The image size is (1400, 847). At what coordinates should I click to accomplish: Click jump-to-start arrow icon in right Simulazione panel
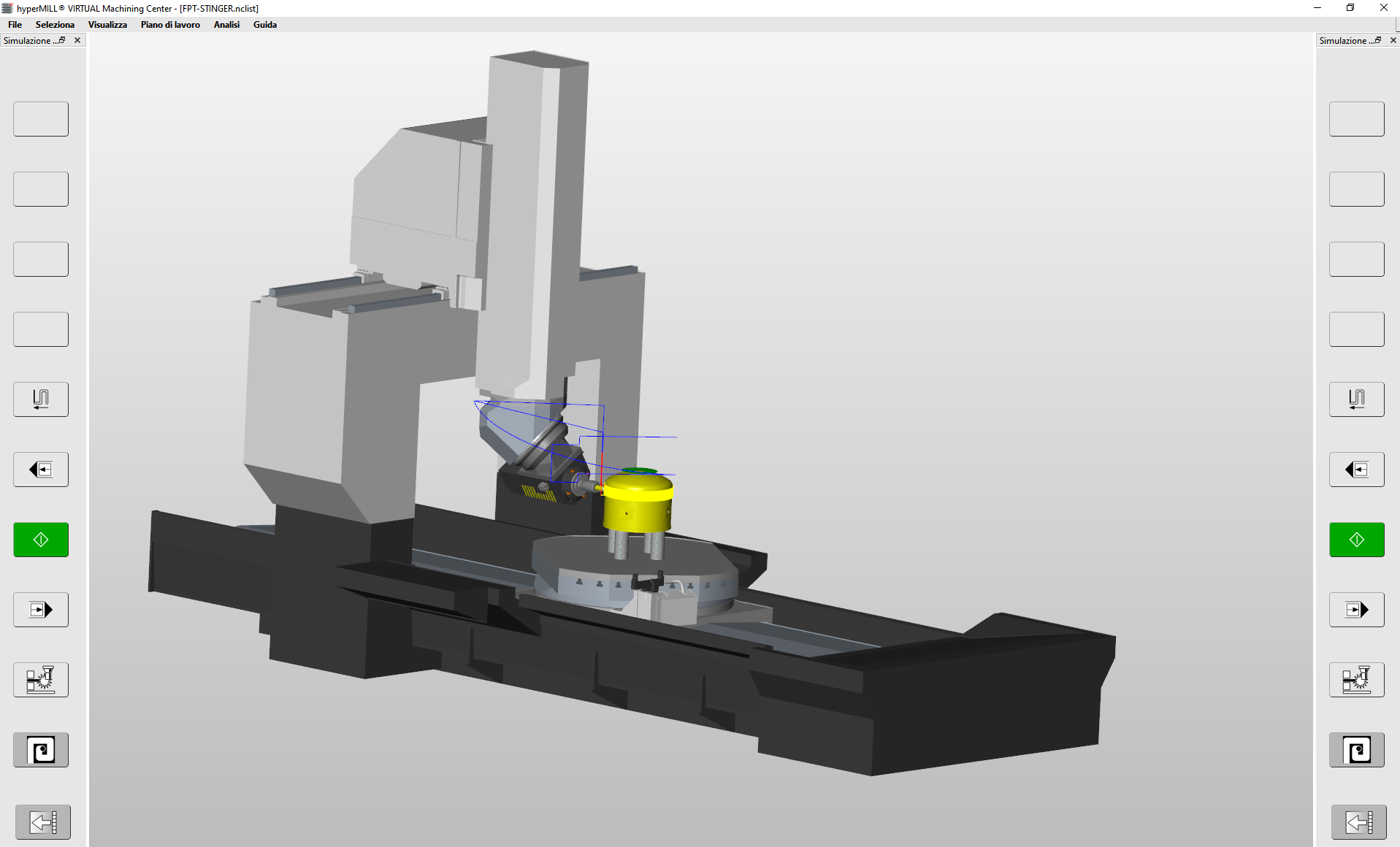[1359, 822]
